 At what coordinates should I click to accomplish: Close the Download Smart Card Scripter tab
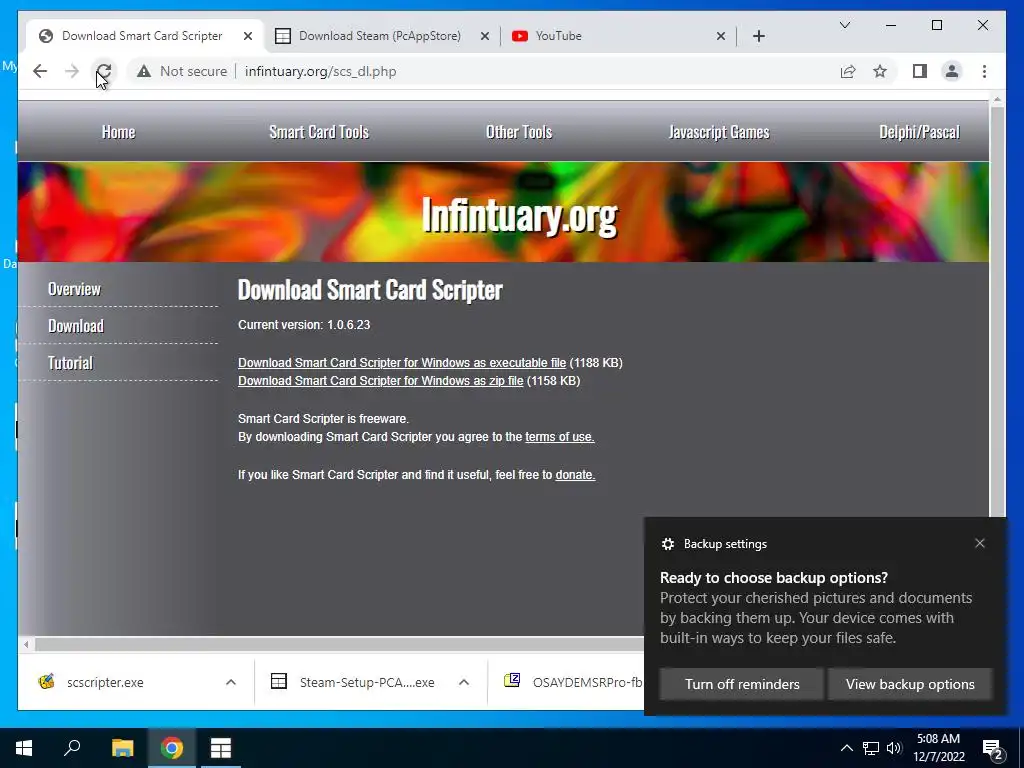[248, 36]
